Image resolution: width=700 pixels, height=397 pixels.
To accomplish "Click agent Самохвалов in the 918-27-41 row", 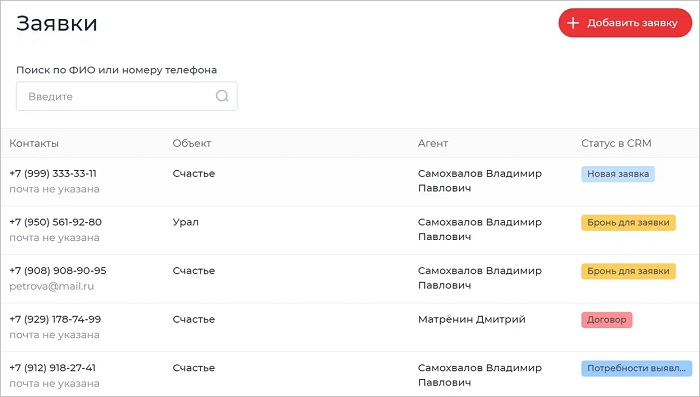I will [480, 376].
